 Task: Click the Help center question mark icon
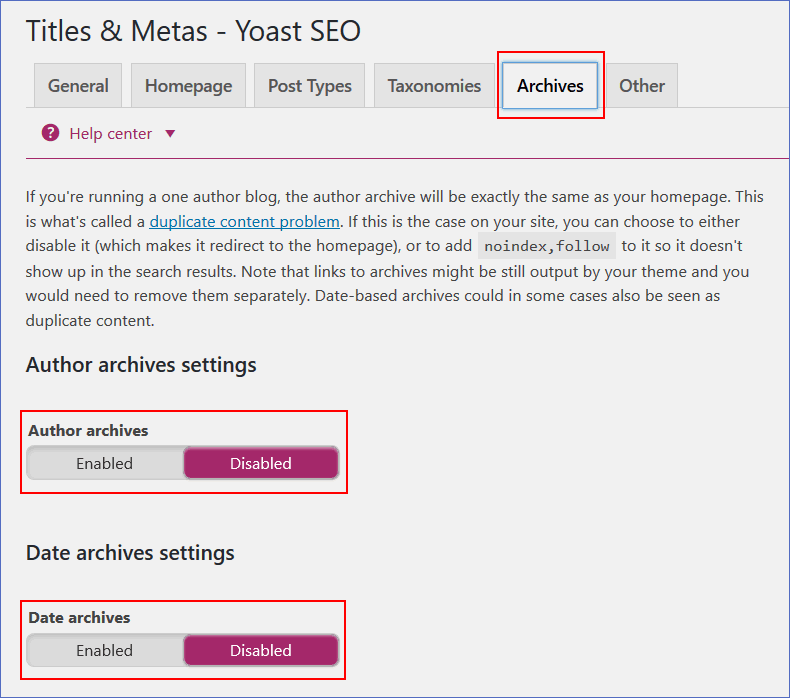coord(50,134)
